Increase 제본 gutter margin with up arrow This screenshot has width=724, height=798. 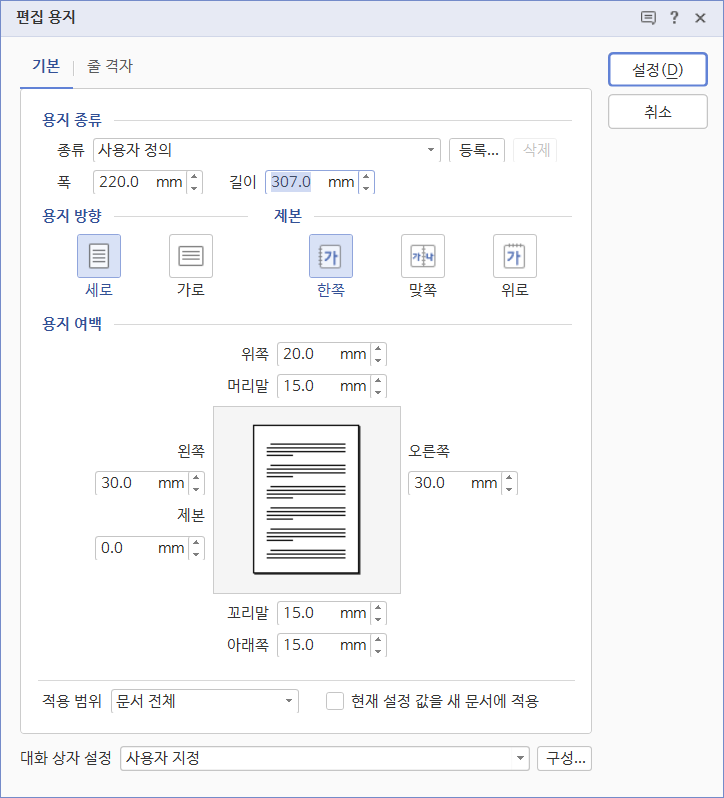pyautogui.click(x=196, y=543)
